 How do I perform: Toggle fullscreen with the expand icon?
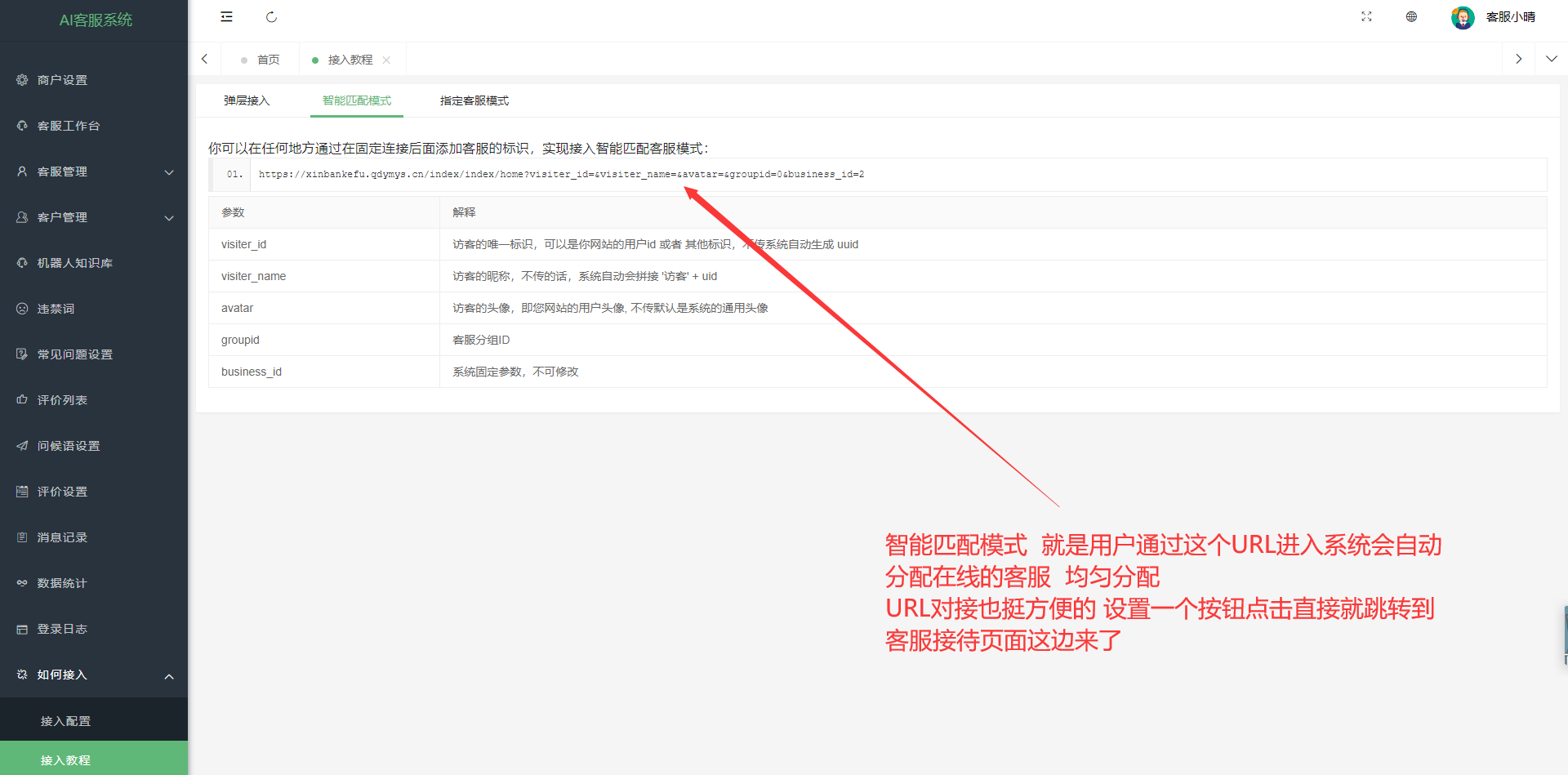coord(1366,17)
